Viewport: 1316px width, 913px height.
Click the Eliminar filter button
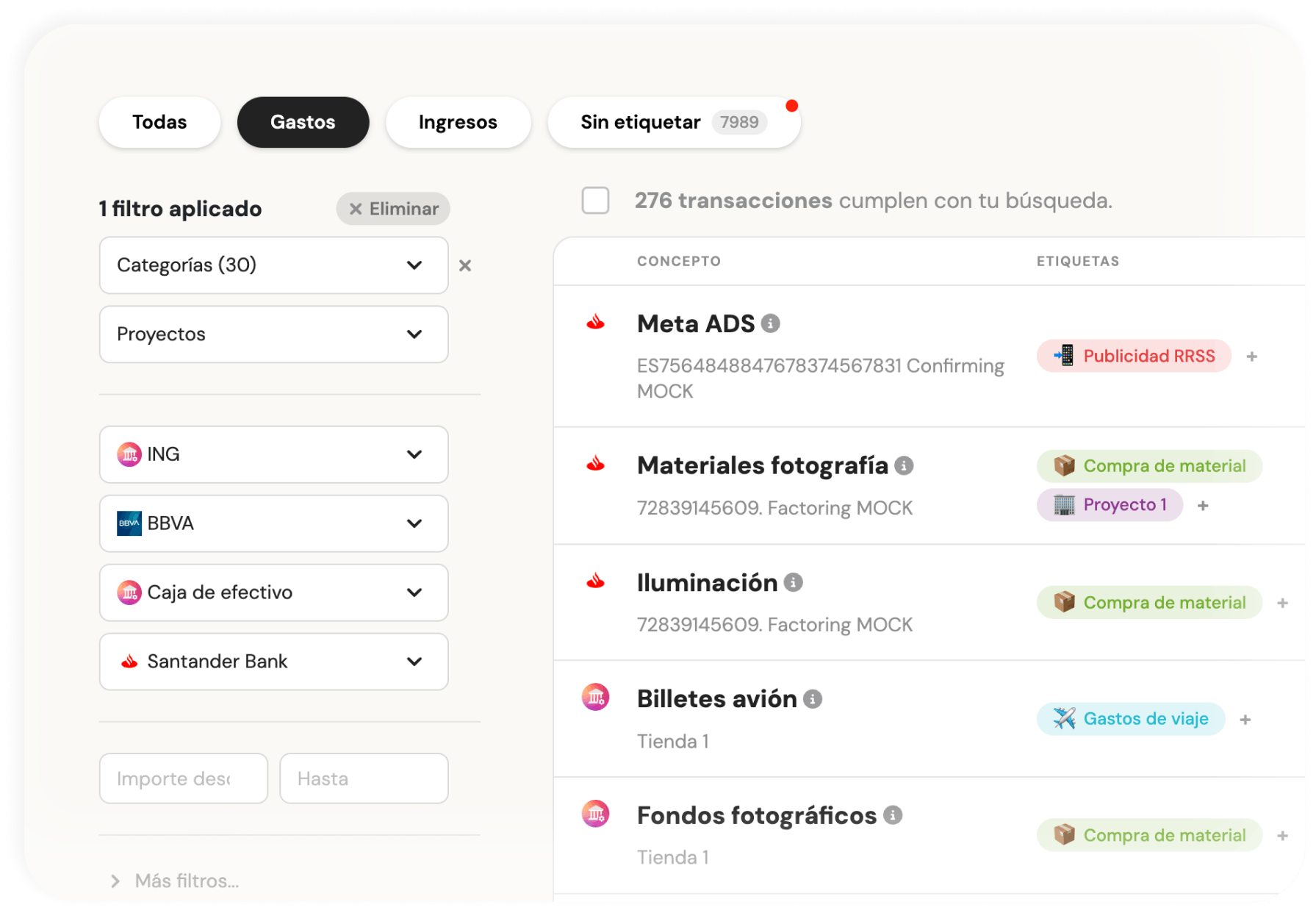point(393,209)
